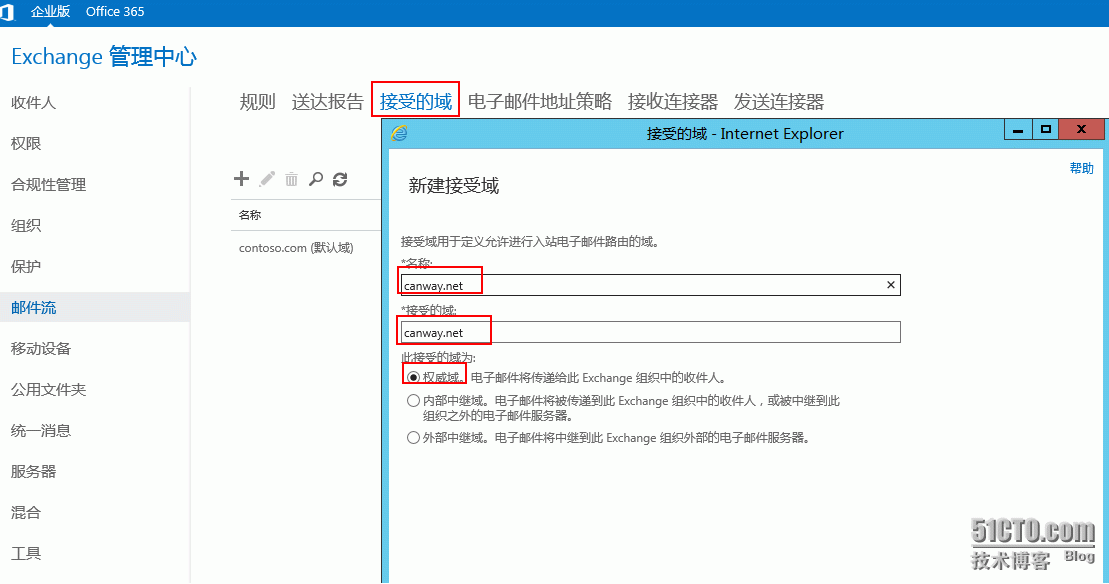Switch to the 送达报告 tab
Viewport: 1109px width, 584px height.
[327, 102]
